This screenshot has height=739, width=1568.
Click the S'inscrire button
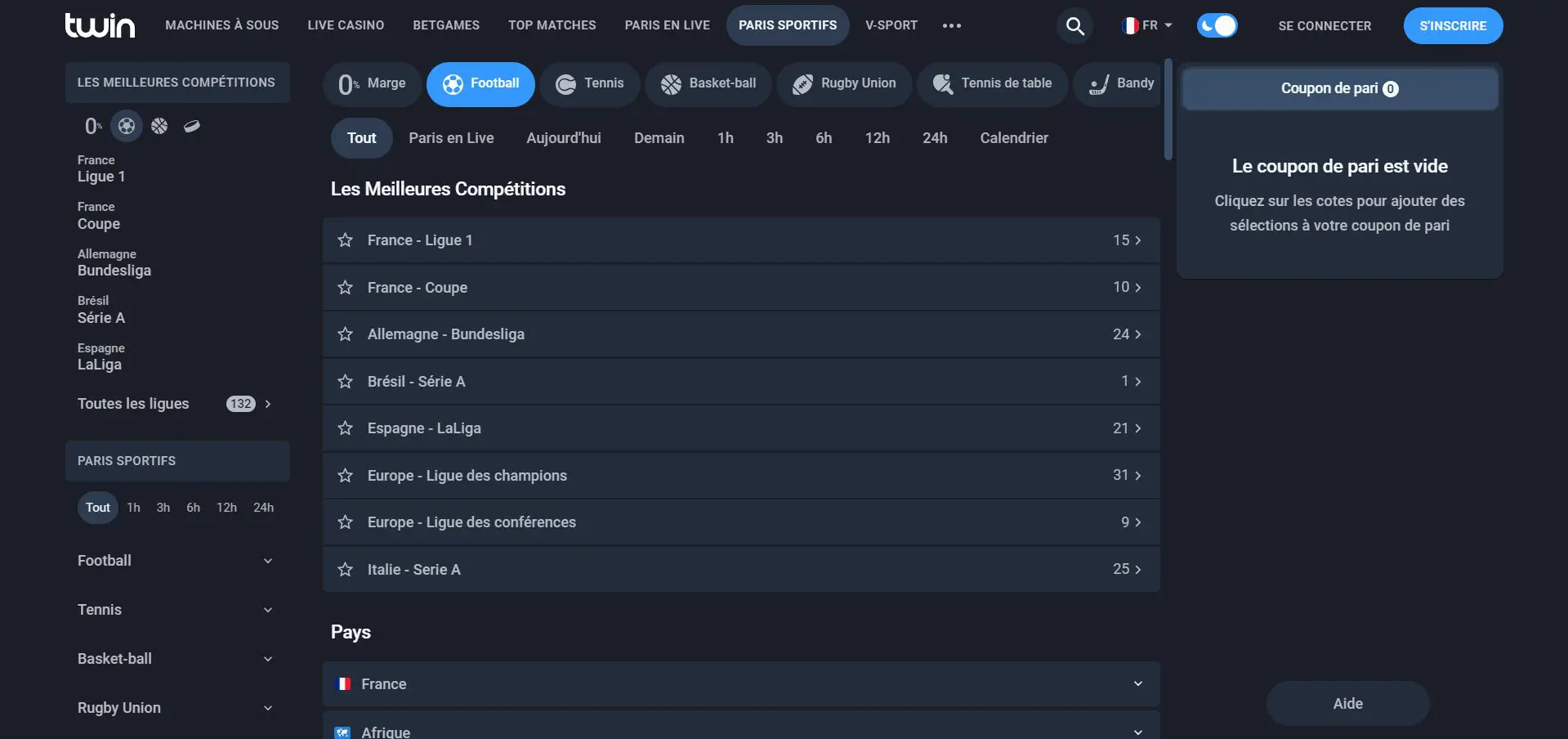coord(1453,26)
